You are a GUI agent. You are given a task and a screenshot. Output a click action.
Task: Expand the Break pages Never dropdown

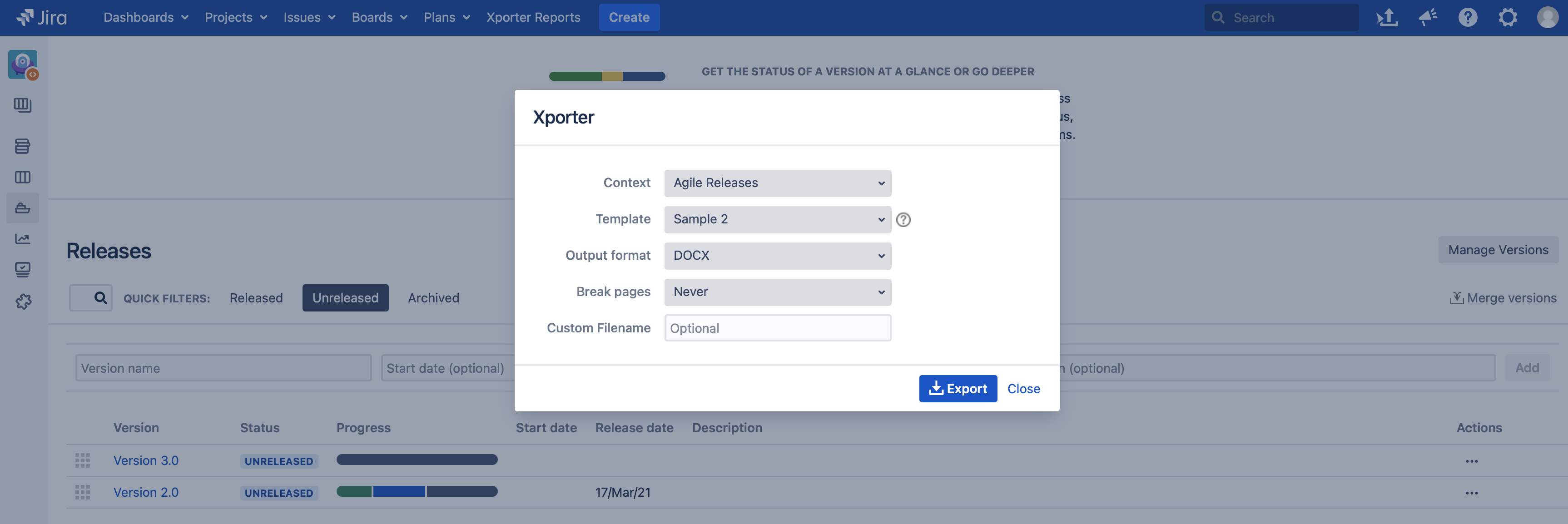point(777,292)
